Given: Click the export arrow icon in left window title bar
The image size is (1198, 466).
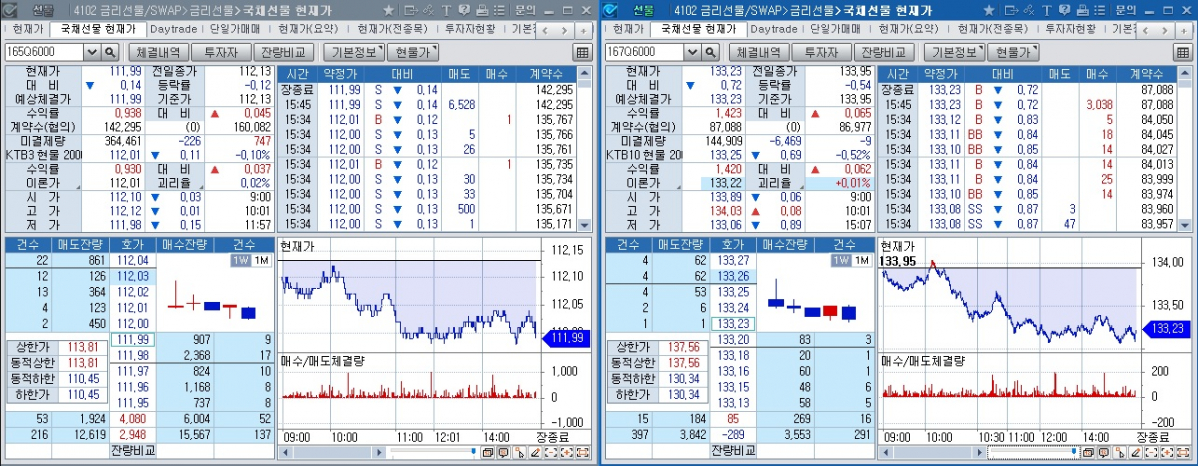Looking at the screenshot, I should tap(411, 11).
